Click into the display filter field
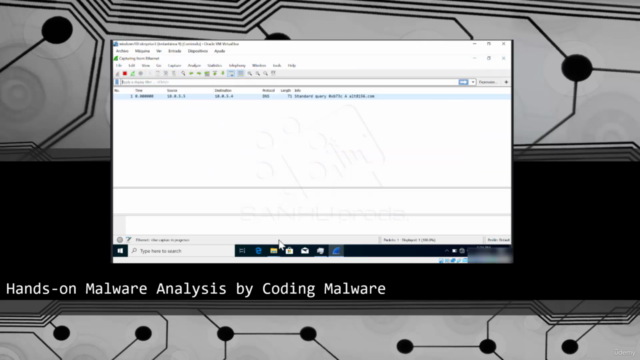Image resolution: width=640 pixels, height=360 pixels. [289, 82]
